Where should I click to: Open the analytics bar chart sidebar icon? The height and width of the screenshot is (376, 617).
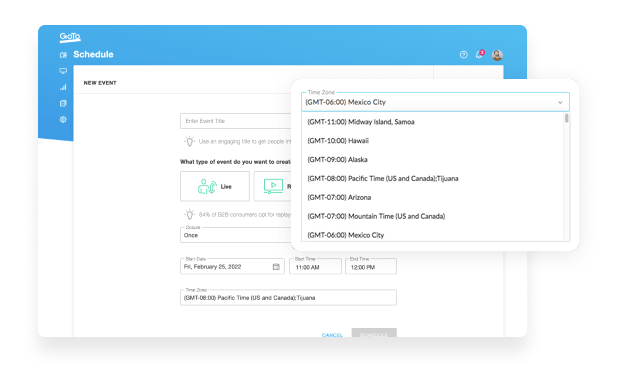[63, 87]
